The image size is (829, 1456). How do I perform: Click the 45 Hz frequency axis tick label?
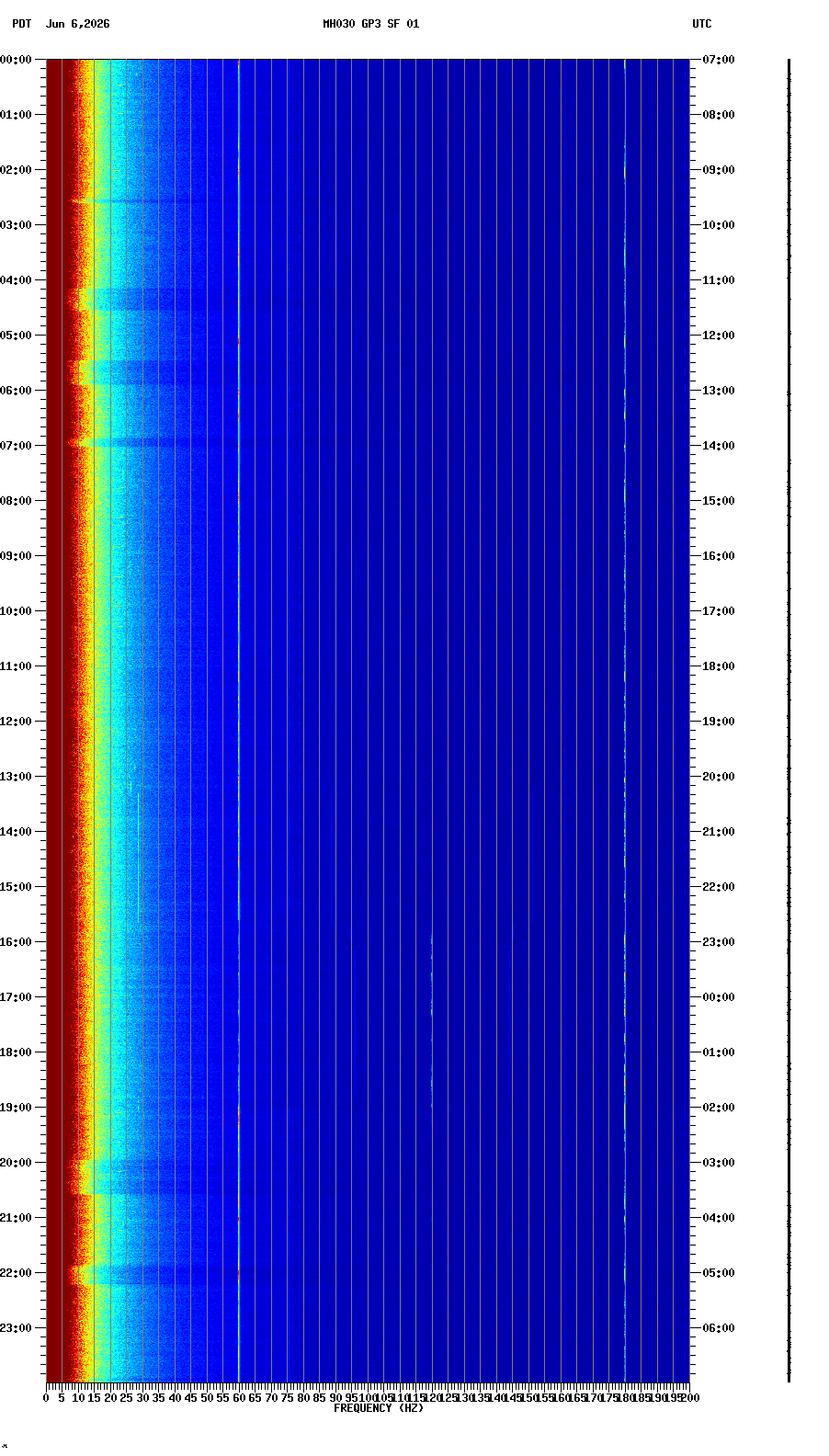click(190, 1398)
